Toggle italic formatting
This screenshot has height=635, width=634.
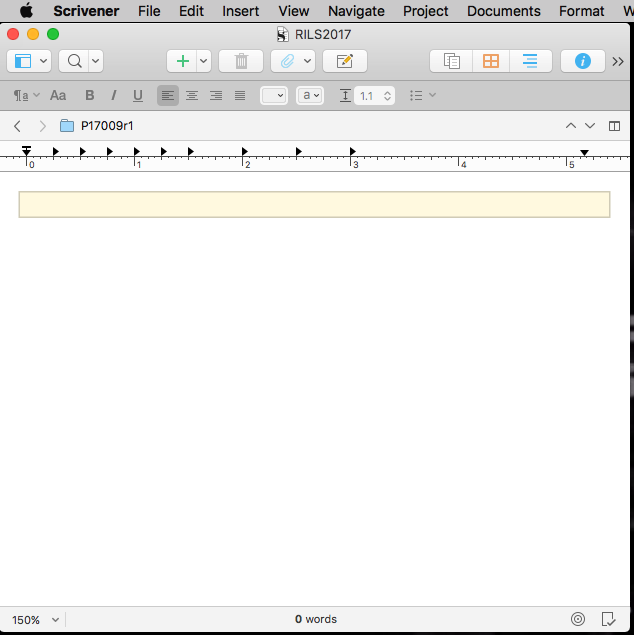pyautogui.click(x=114, y=96)
